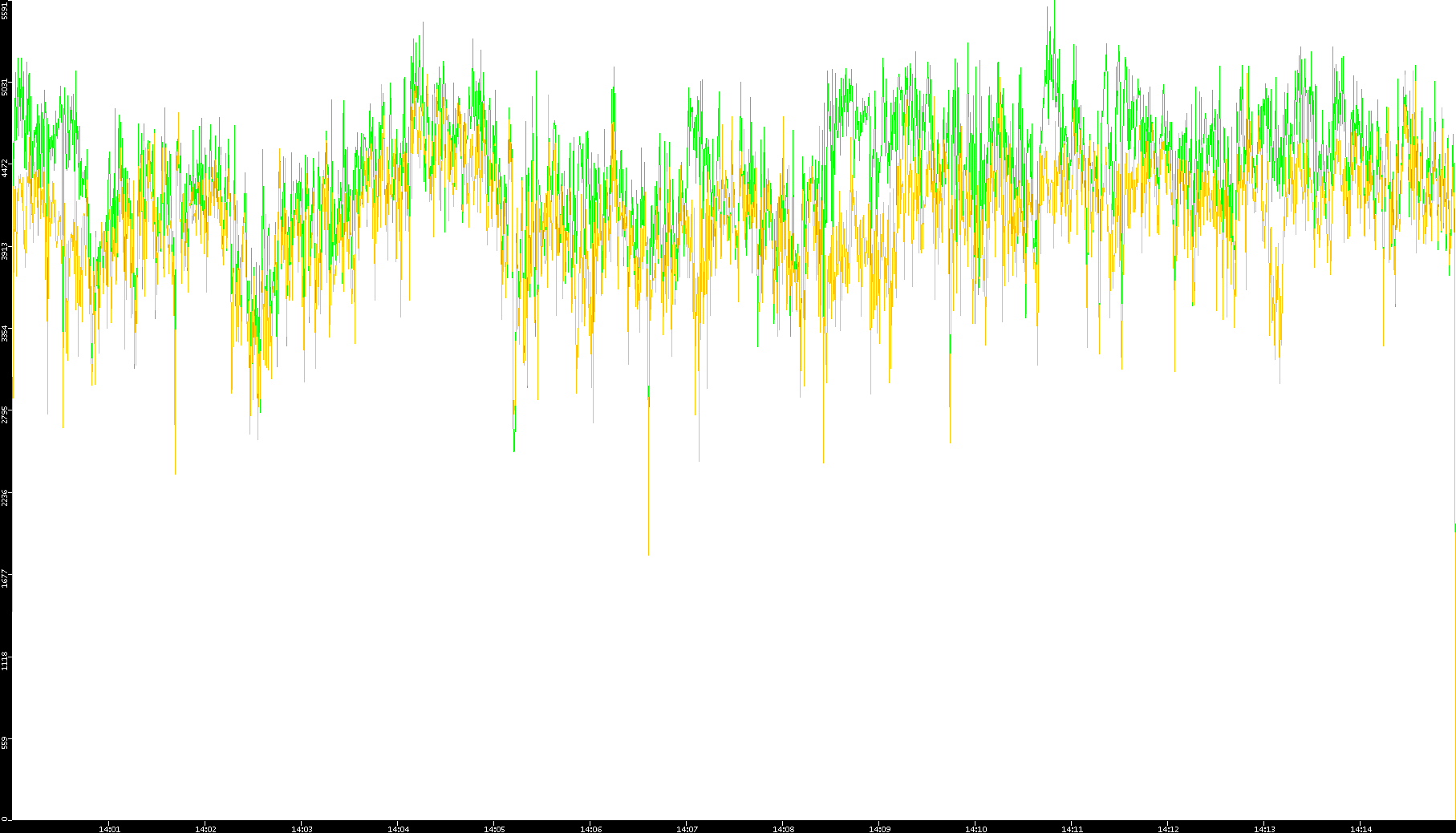Viewport: 1456px width, 833px height.
Task: Click the 2236 vertical axis label
Action: tap(6, 497)
